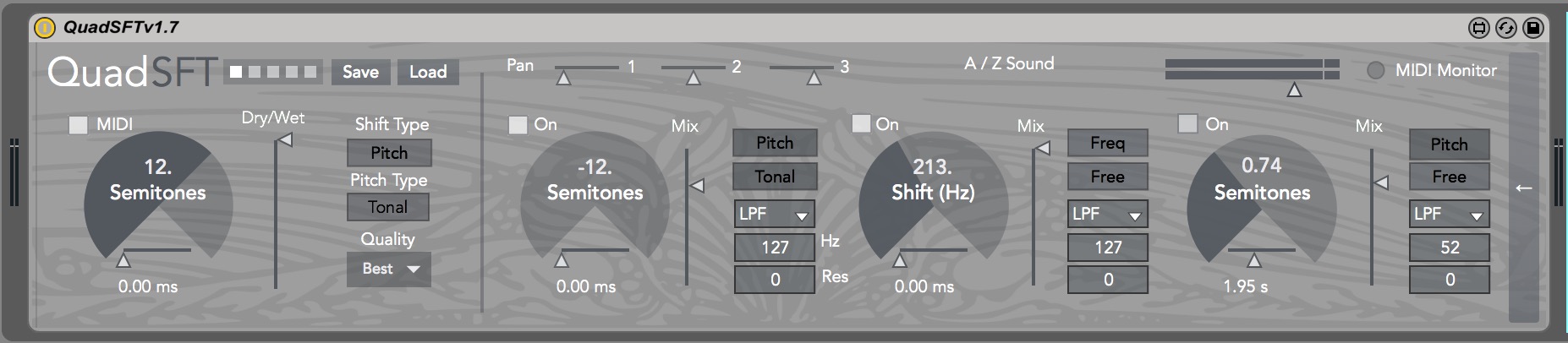
Task: Click the show/hide device window icon
Action: (1478, 28)
